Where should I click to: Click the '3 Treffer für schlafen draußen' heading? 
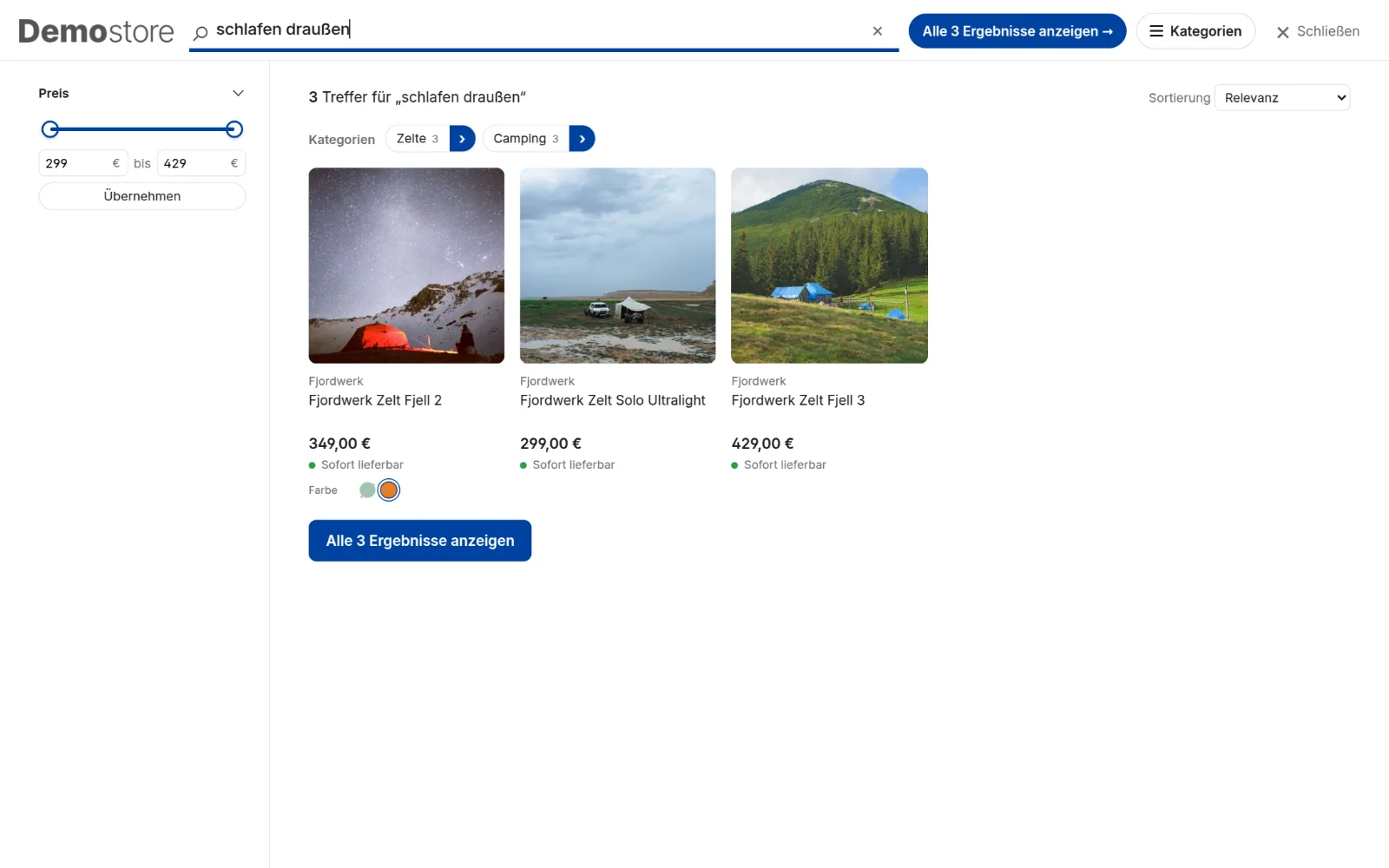click(x=418, y=97)
